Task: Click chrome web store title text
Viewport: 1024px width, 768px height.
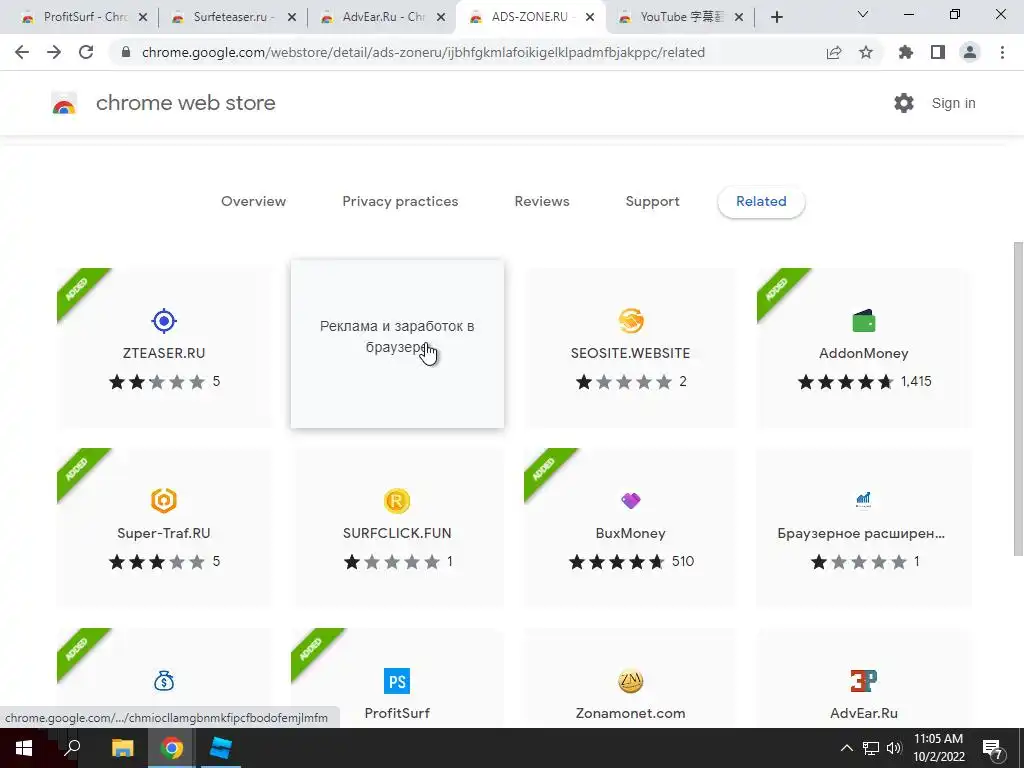Action: [x=186, y=103]
